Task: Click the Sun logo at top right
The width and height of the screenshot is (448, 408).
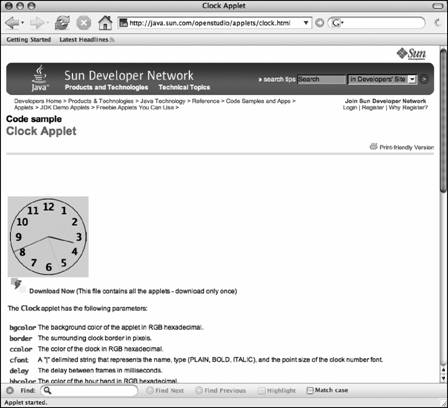Action: tap(411, 54)
